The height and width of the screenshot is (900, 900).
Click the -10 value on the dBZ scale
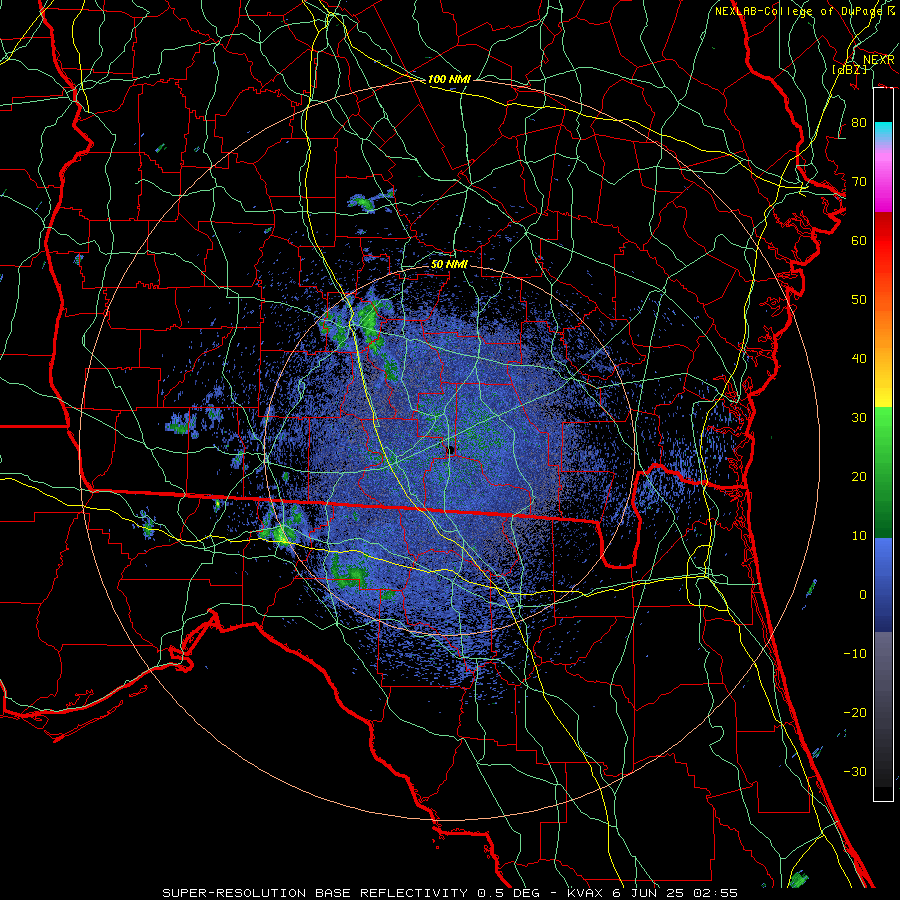coord(855,654)
